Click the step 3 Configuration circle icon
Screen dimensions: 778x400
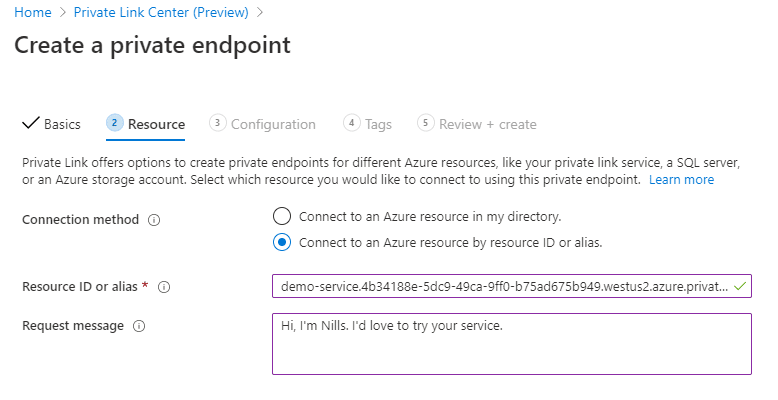(217, 123)
